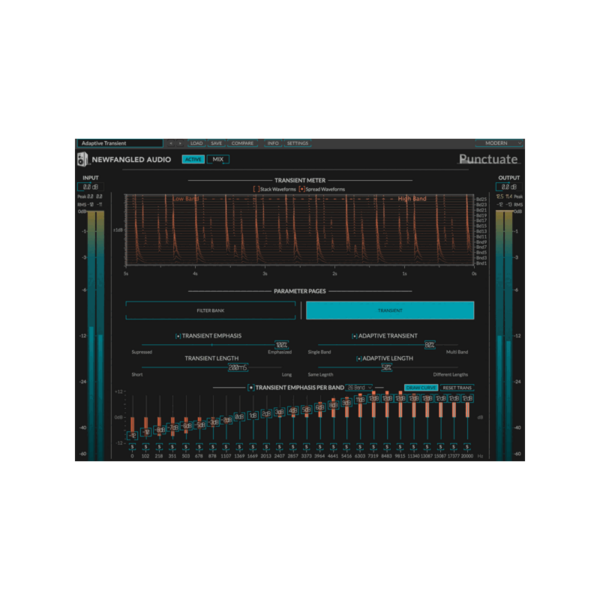Open the Adaptive Transient preset name field
This screenshot has width=600, height=600.
pyautogui.click(x=120, y=143)
